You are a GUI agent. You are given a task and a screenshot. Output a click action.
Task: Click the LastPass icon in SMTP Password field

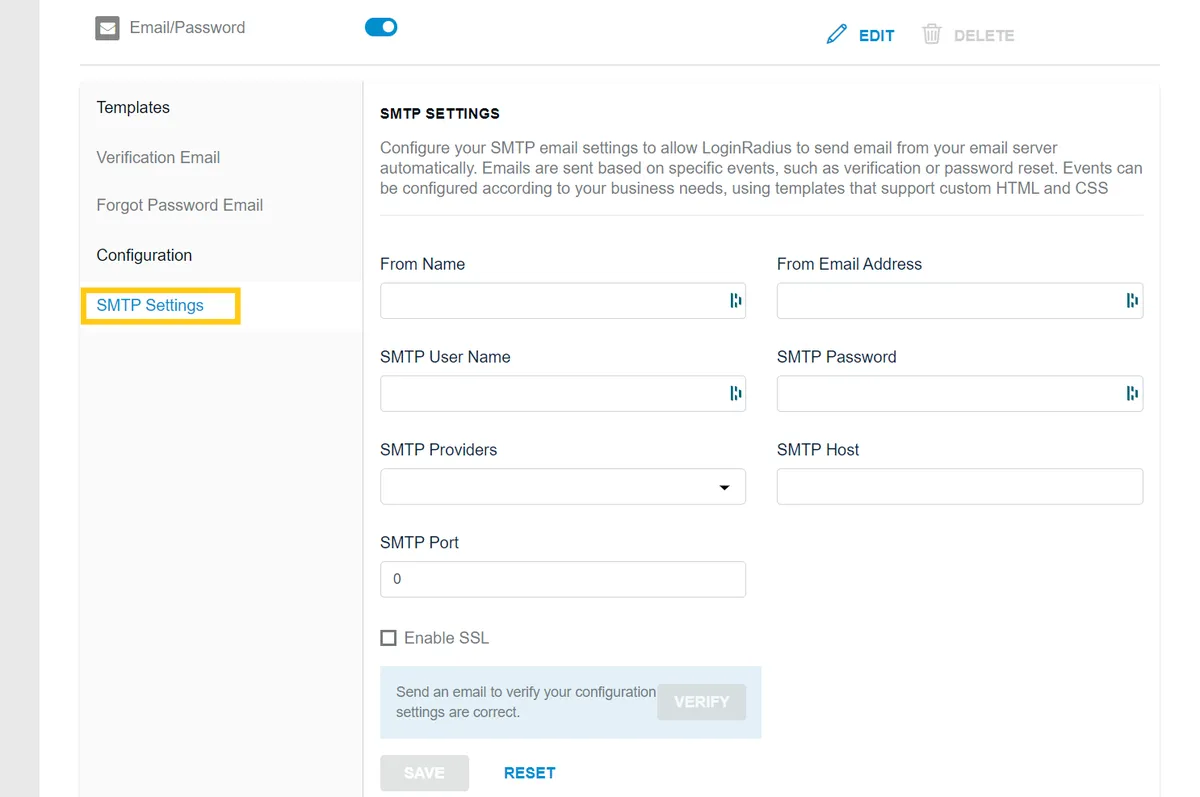coord(1132,393)
